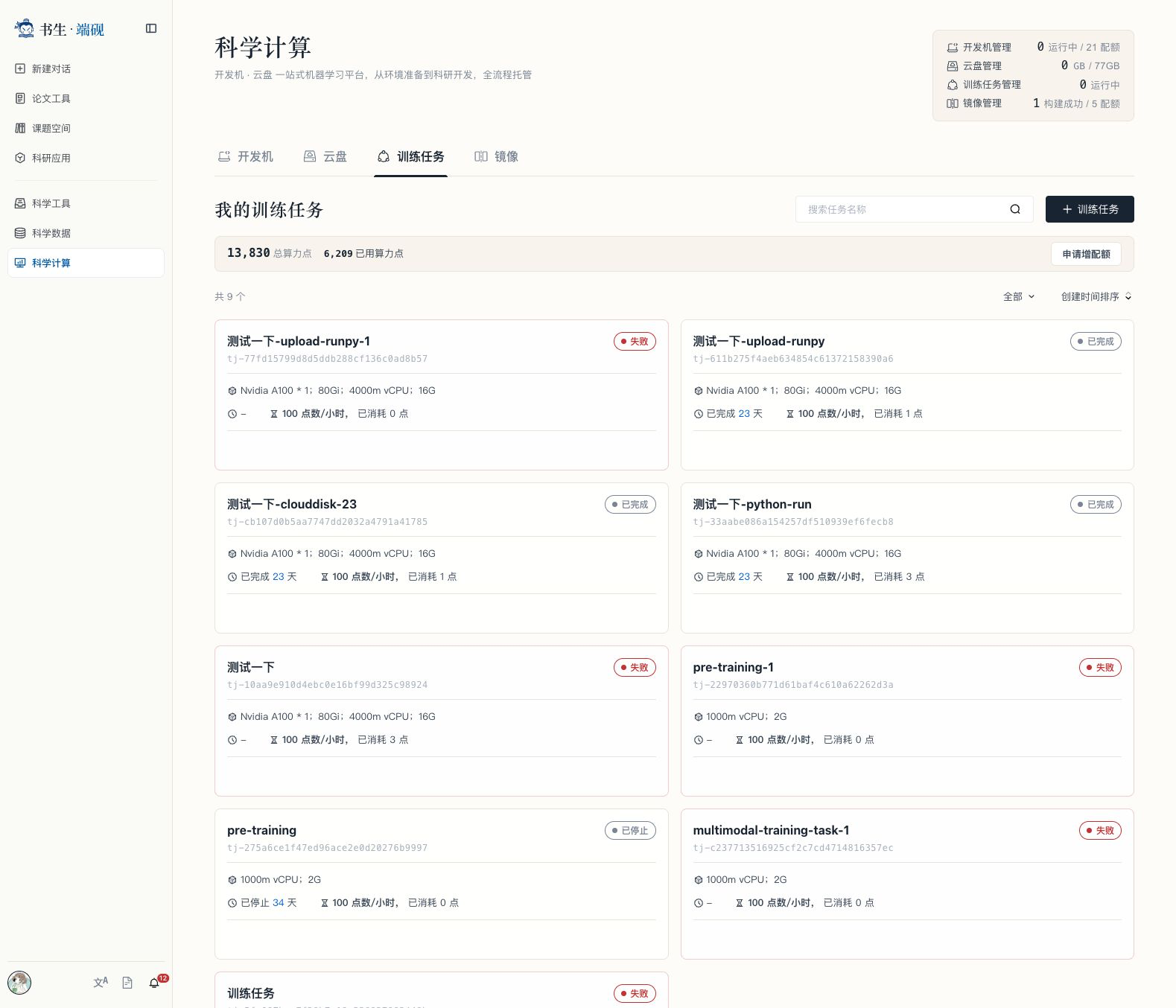The height and width of the screenshot is (1008, 1176).
Task: Click task ID tj-77fd15799d8d5ddb288cf136c0ad8b57
Action: tap(328, 359)
